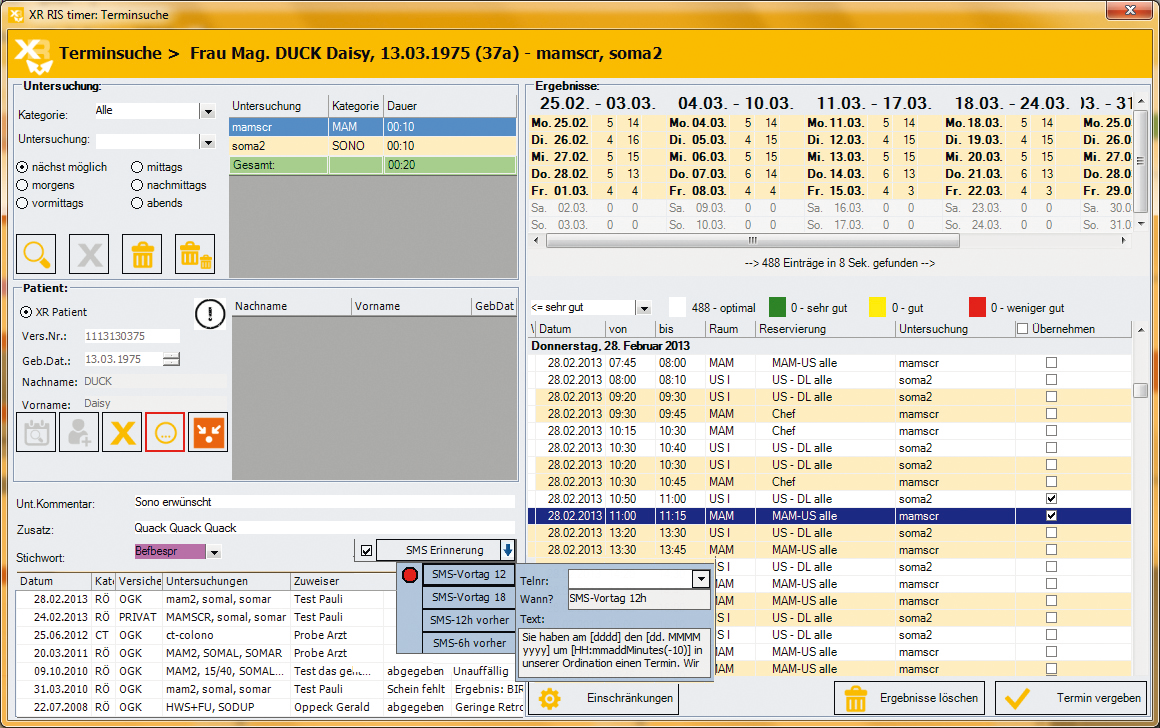Expand the Telnr combo box
Image resolution: width=1160 pixels, height=728 pixels.
701,579
